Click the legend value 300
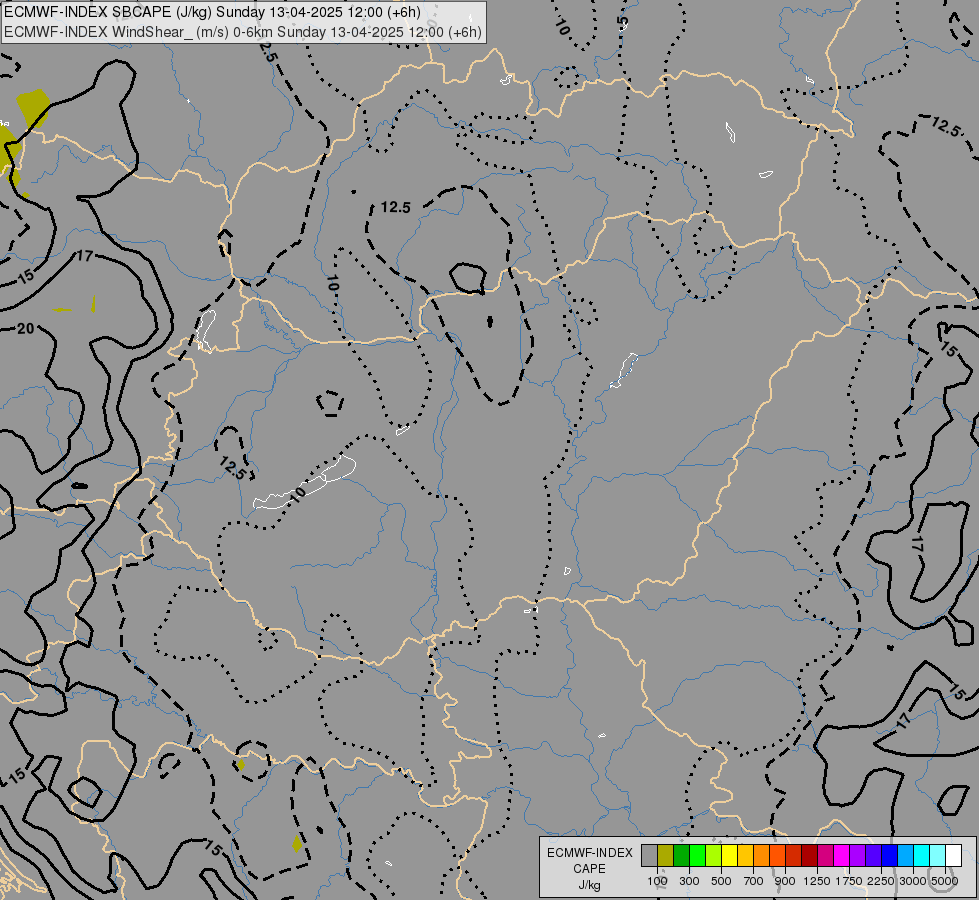 689,881
